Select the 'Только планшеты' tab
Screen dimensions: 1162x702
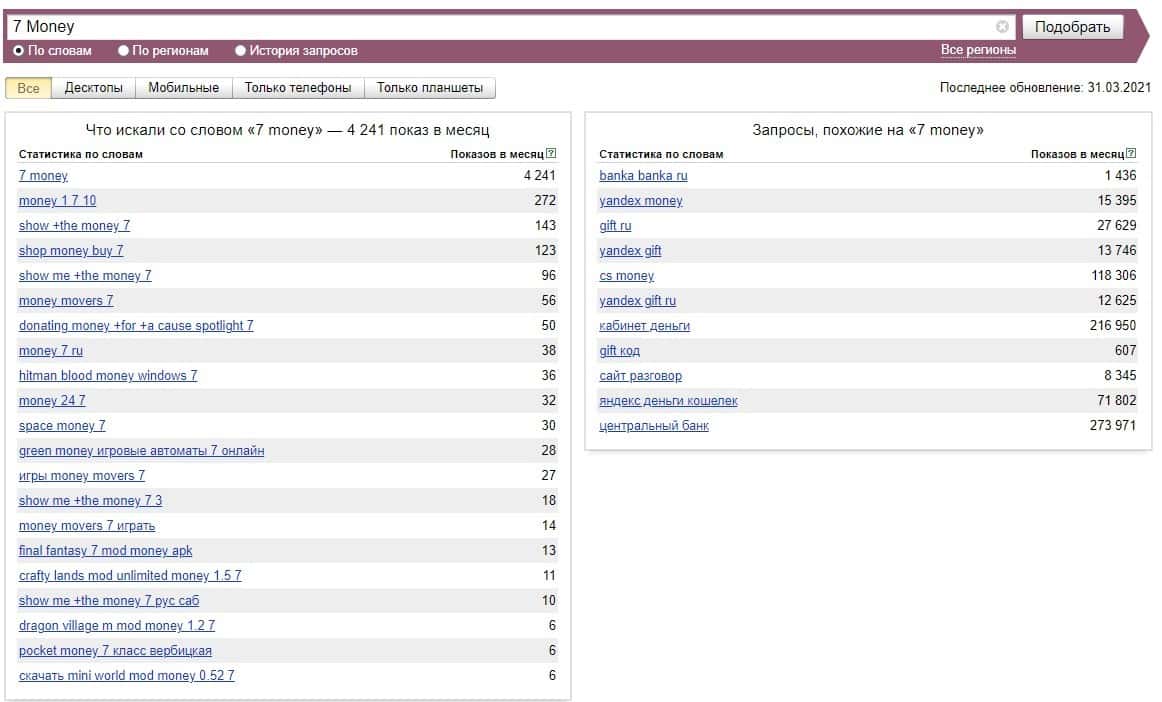429,88
